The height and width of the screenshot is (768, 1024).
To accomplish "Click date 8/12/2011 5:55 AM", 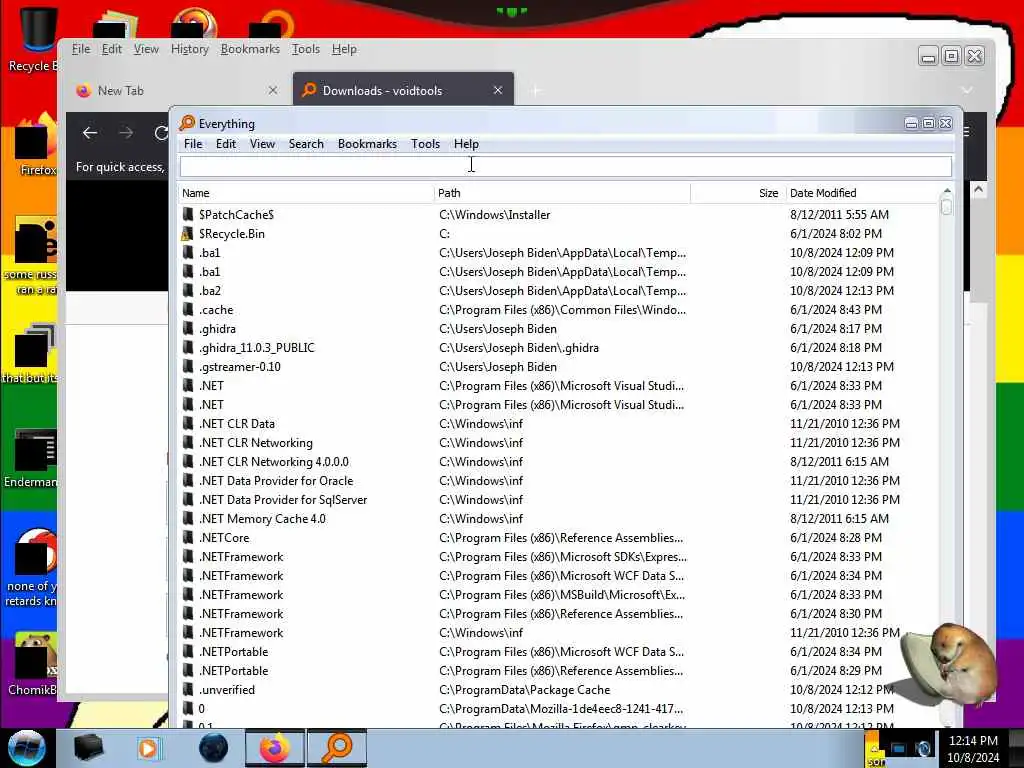I will (x=839, y=214).
